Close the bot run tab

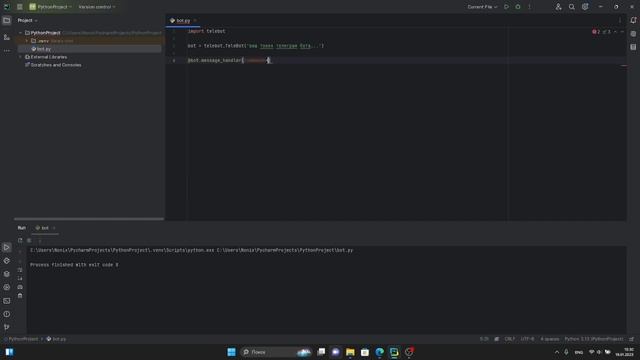[53, 228]
